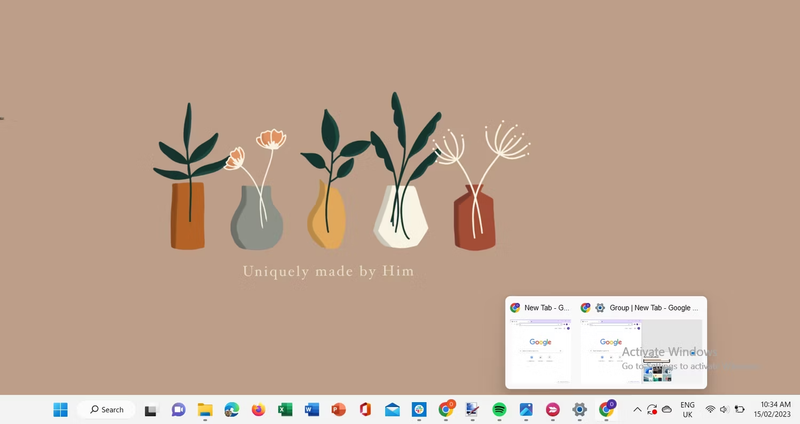Open Settings gear in the taskbar
The height and width of the screenshot is (424, 800).
coord(579,409)
